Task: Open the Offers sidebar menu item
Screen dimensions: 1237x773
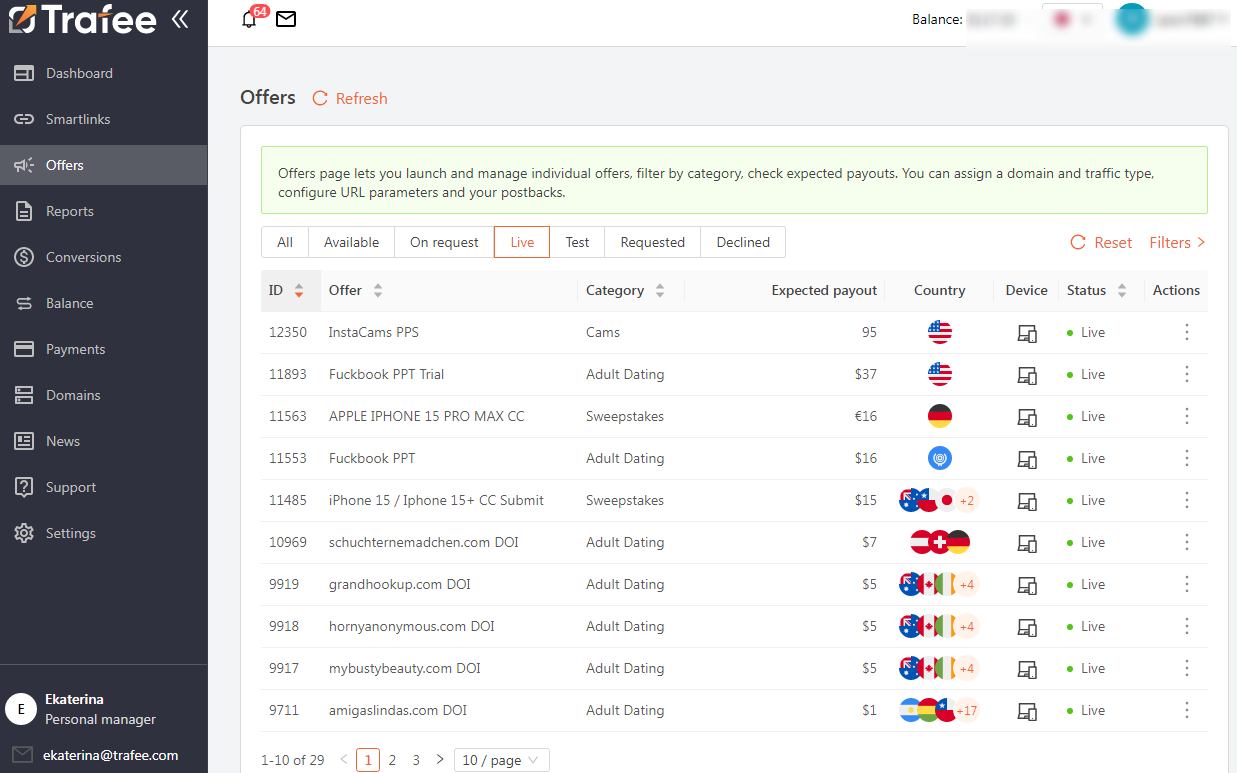Action: (x=104, y=165)
